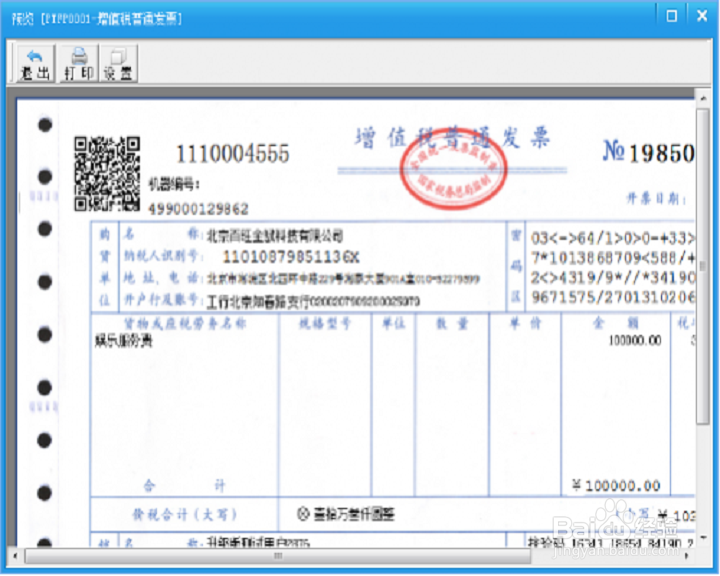
Task: Click the 开票日期 label
Action: tap(657, 199)
